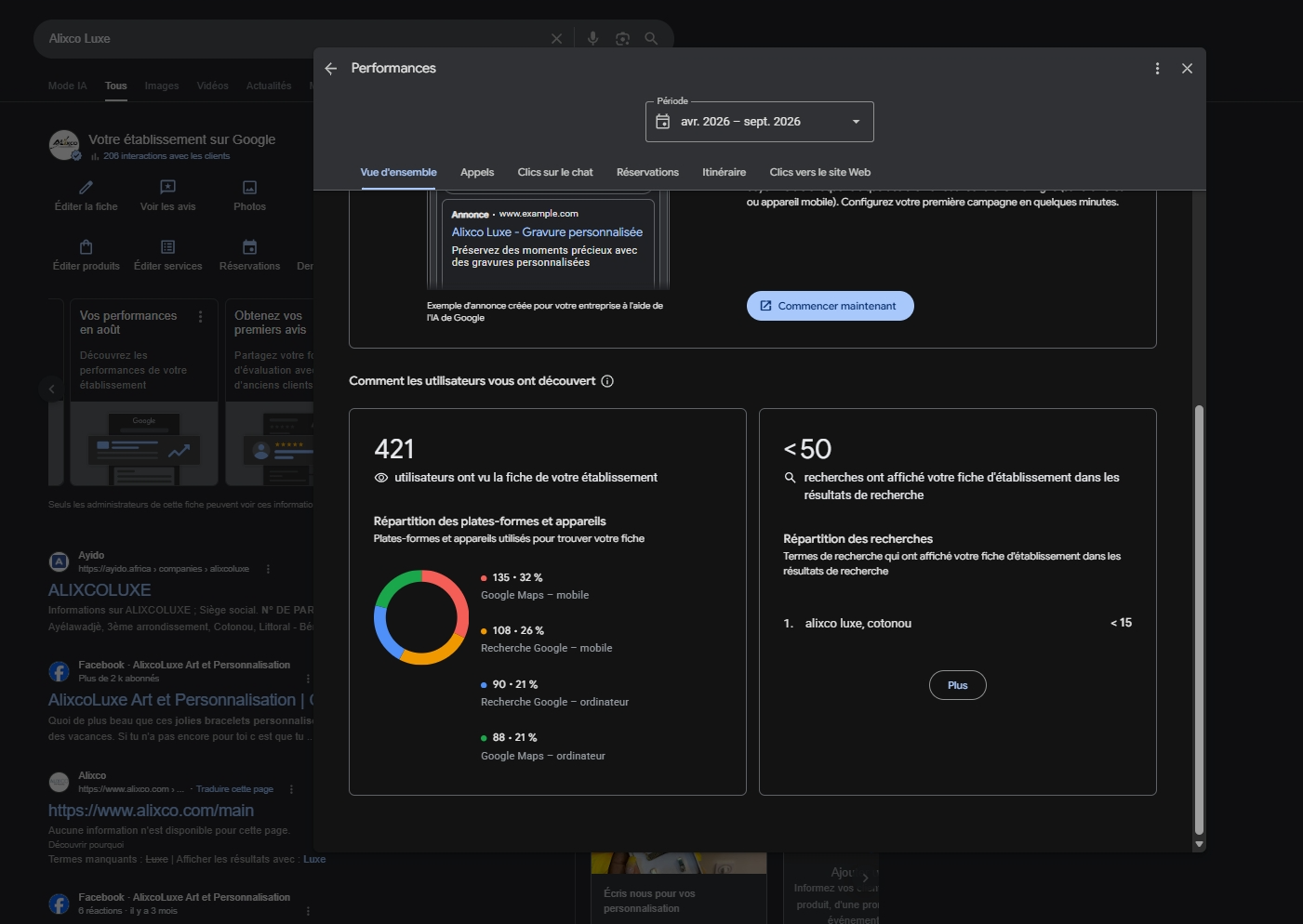The height and width of the screenshot is (924, 1303).
Task: Click the Éditer la fiche pencil icon
Action: click(x=86, y=187)
